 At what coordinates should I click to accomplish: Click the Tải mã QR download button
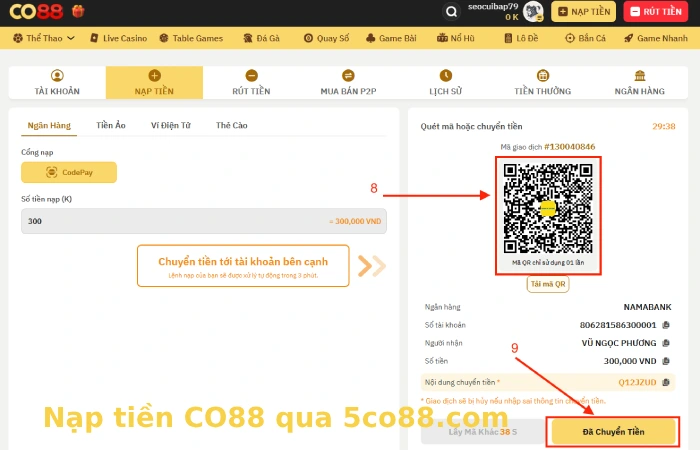click(x=548, y=284)
